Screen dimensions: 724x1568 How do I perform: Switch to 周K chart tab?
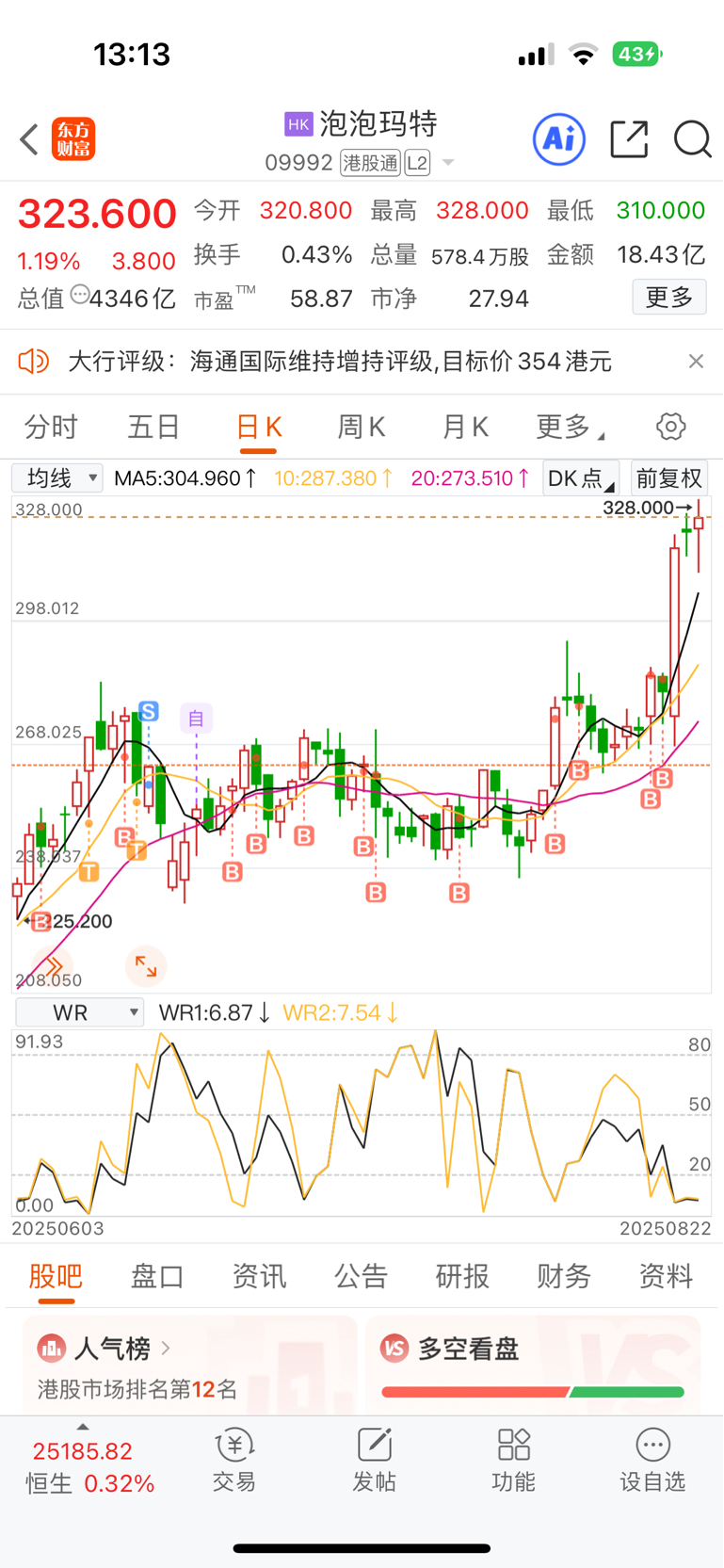[x=362, y=427]
